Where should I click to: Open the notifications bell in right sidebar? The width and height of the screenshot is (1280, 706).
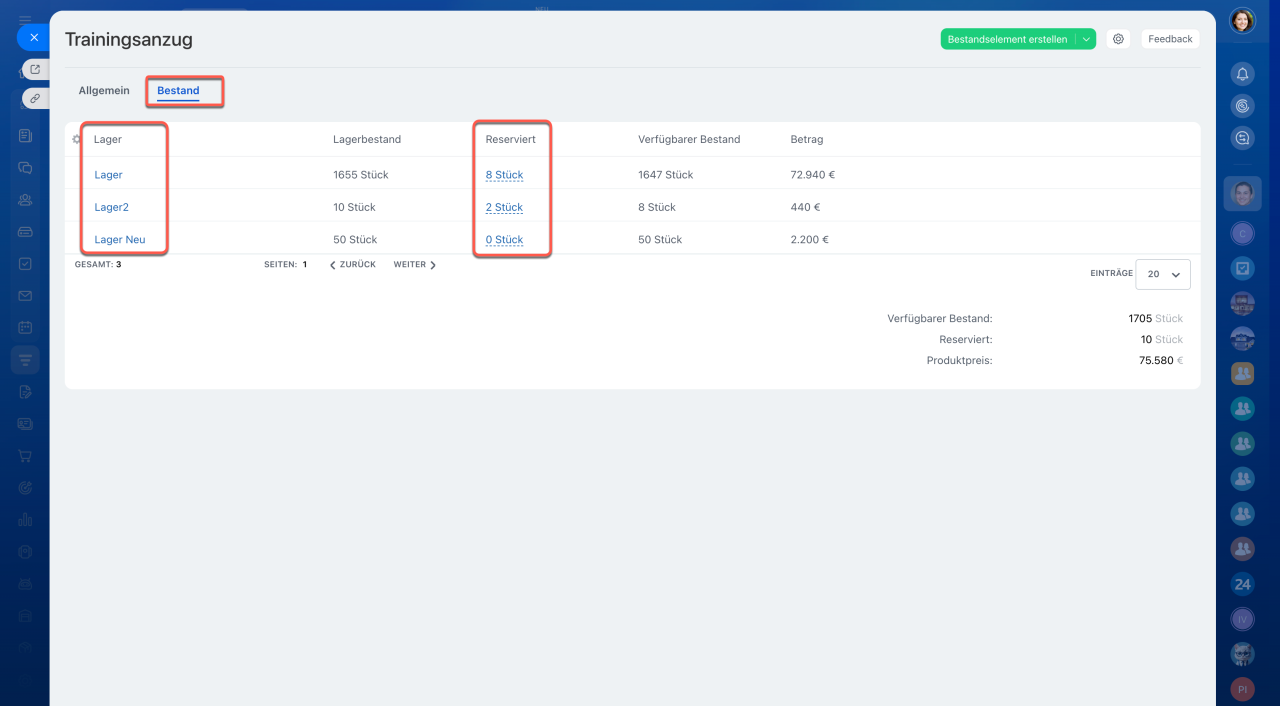pos(1242,74)
